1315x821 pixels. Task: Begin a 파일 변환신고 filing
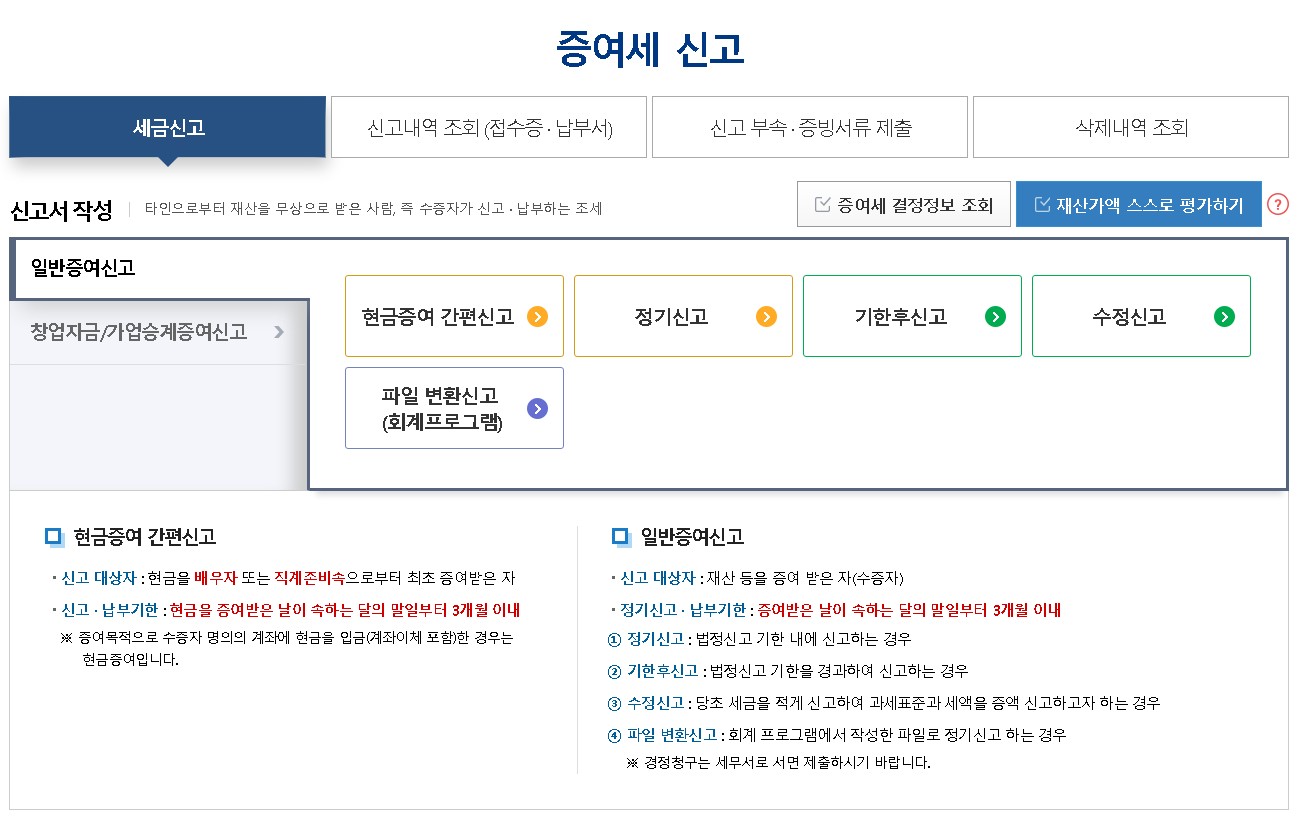[454, 408]
